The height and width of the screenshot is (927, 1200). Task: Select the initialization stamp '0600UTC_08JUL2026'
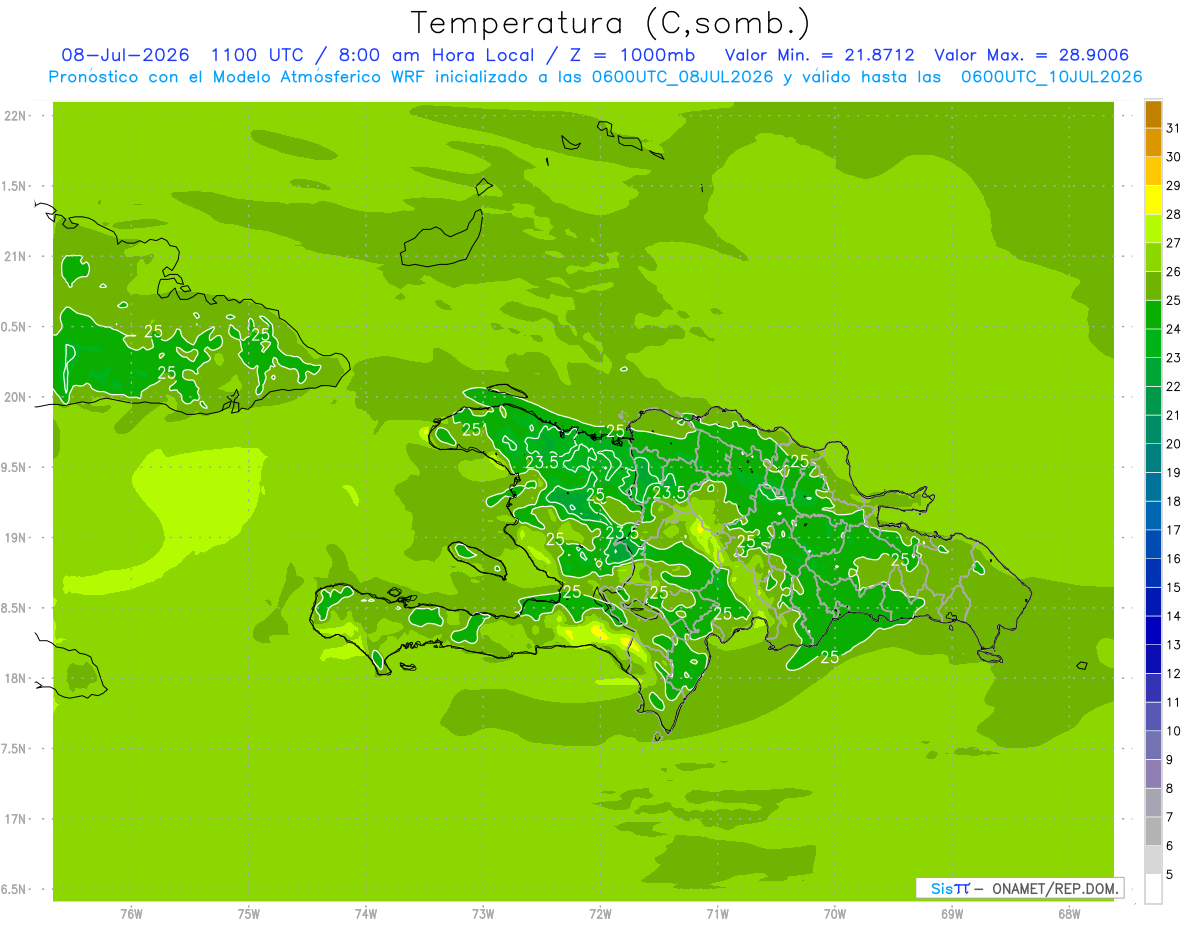click(682, 77)
